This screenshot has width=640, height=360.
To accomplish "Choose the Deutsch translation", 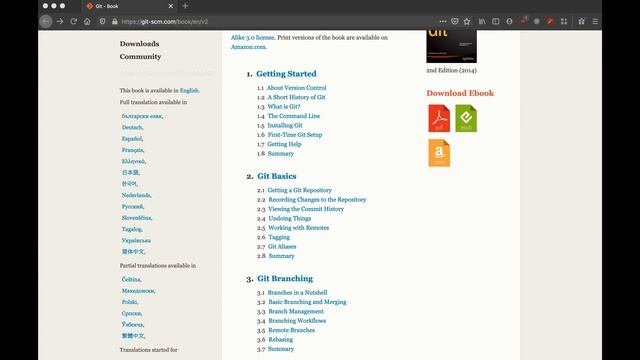I will [x=132, y=128].
